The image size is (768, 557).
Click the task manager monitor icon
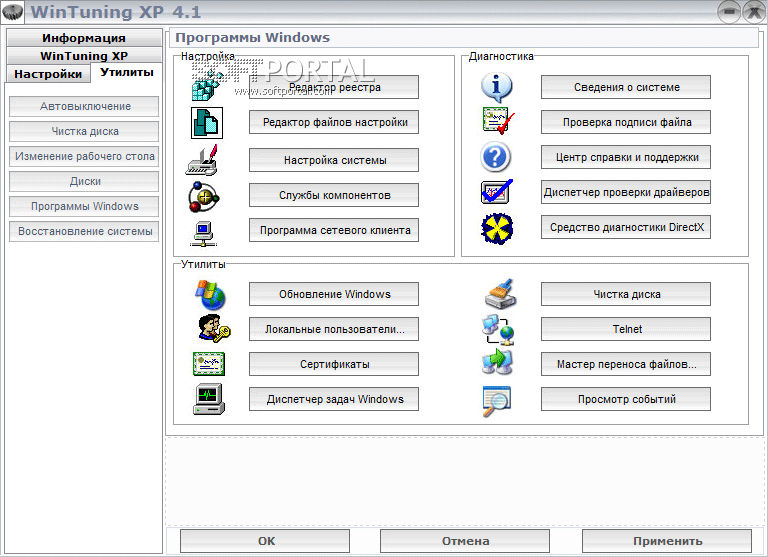click(x=209, y=399)
